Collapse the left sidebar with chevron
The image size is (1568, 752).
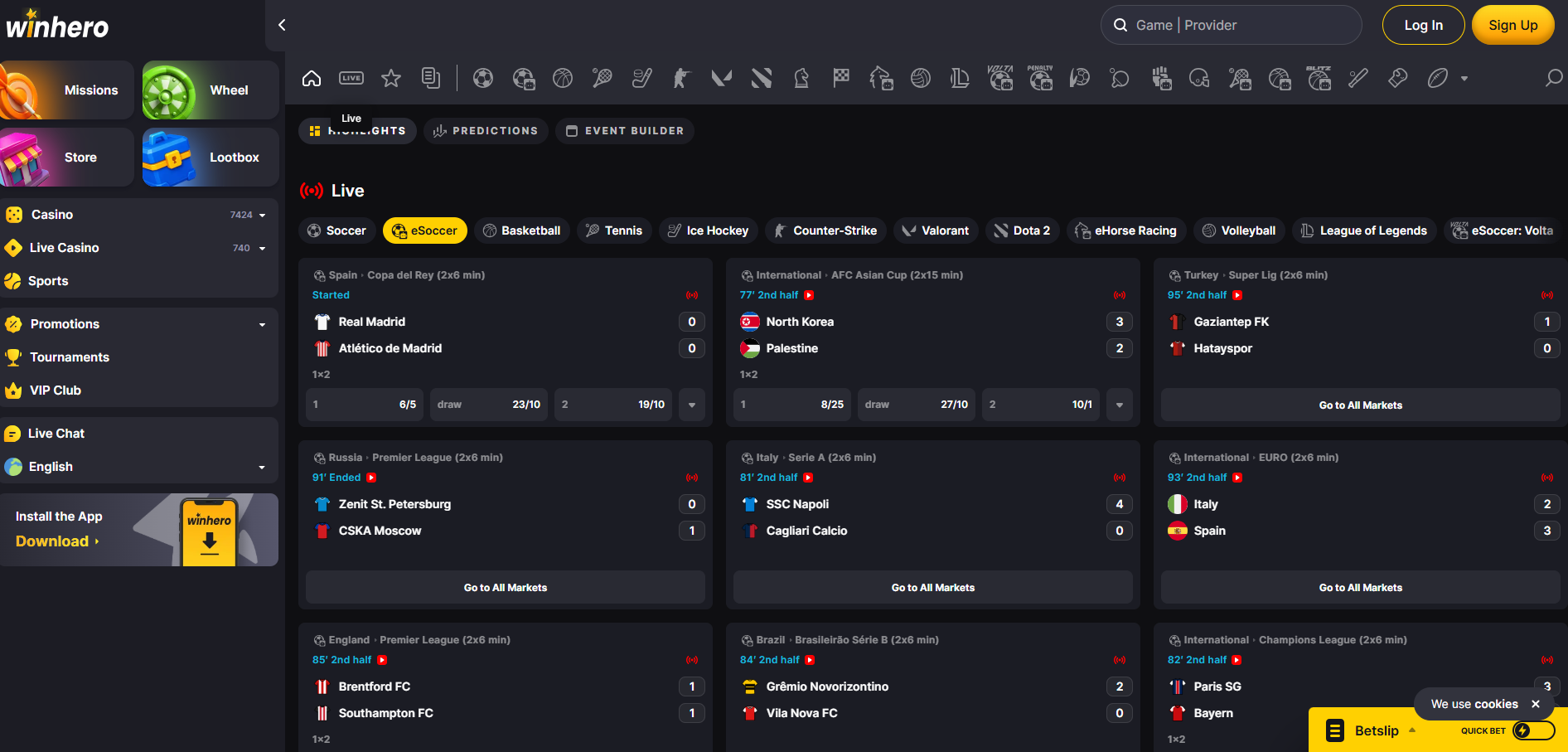(x=282, y=25)
